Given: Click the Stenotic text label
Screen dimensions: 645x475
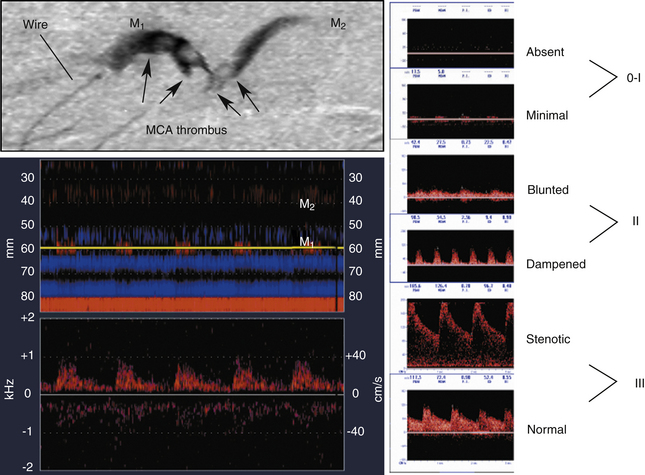Looking at the screenshot, I should [547, 340].
